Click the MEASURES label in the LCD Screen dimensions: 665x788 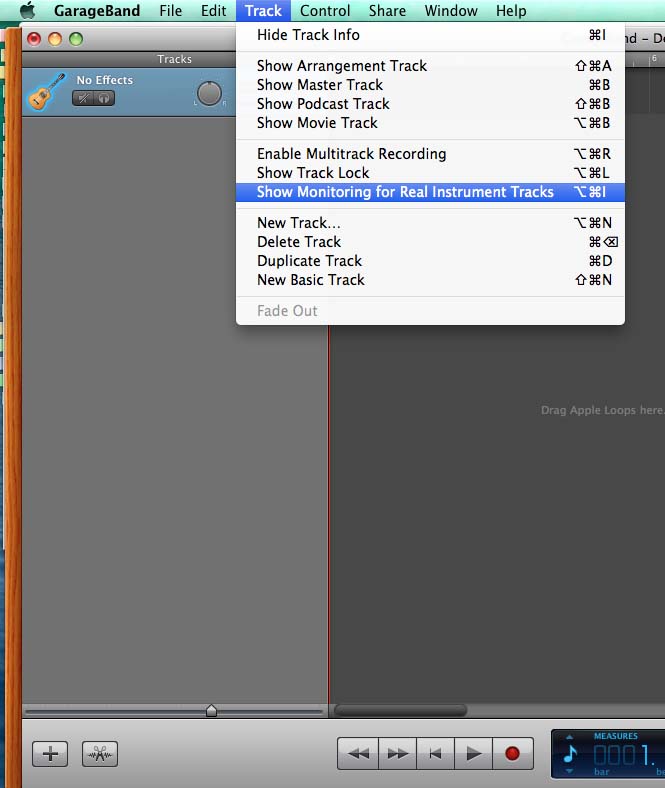point(616,736)
